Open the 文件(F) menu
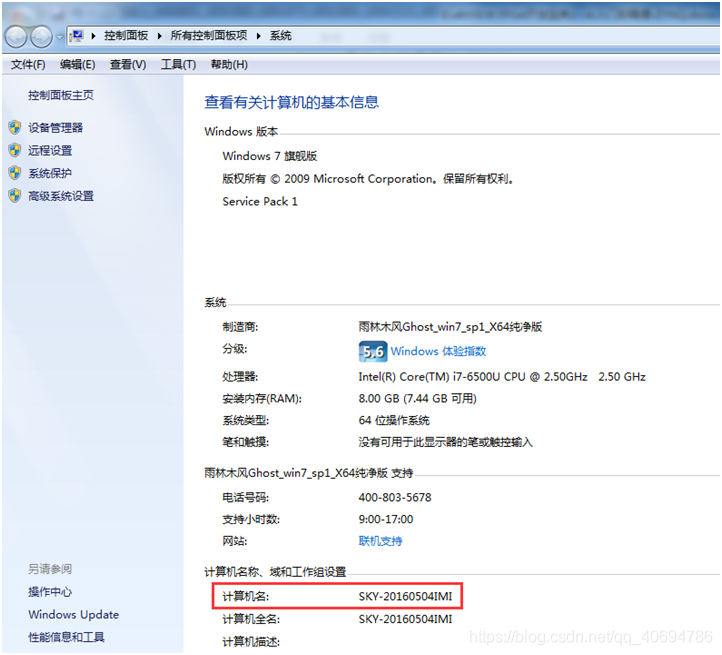 pyautogui.click(x=28, y=64)
